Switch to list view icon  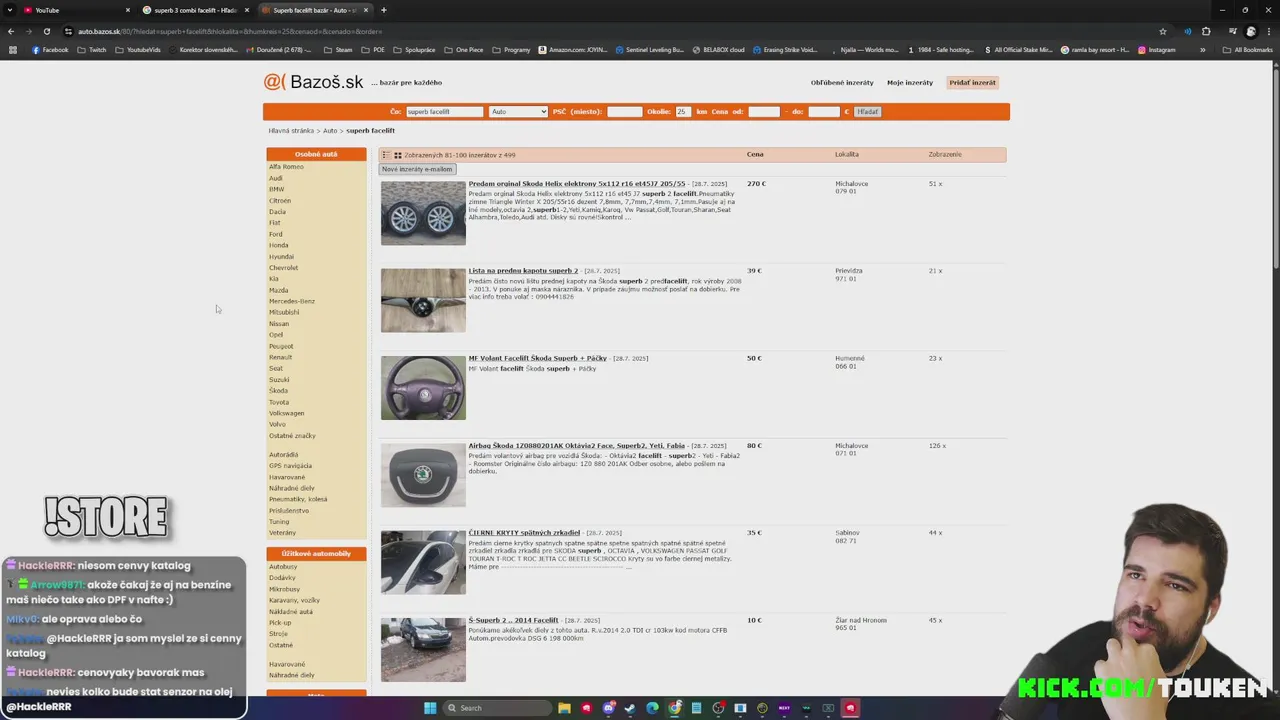click(x=386, y=155)
